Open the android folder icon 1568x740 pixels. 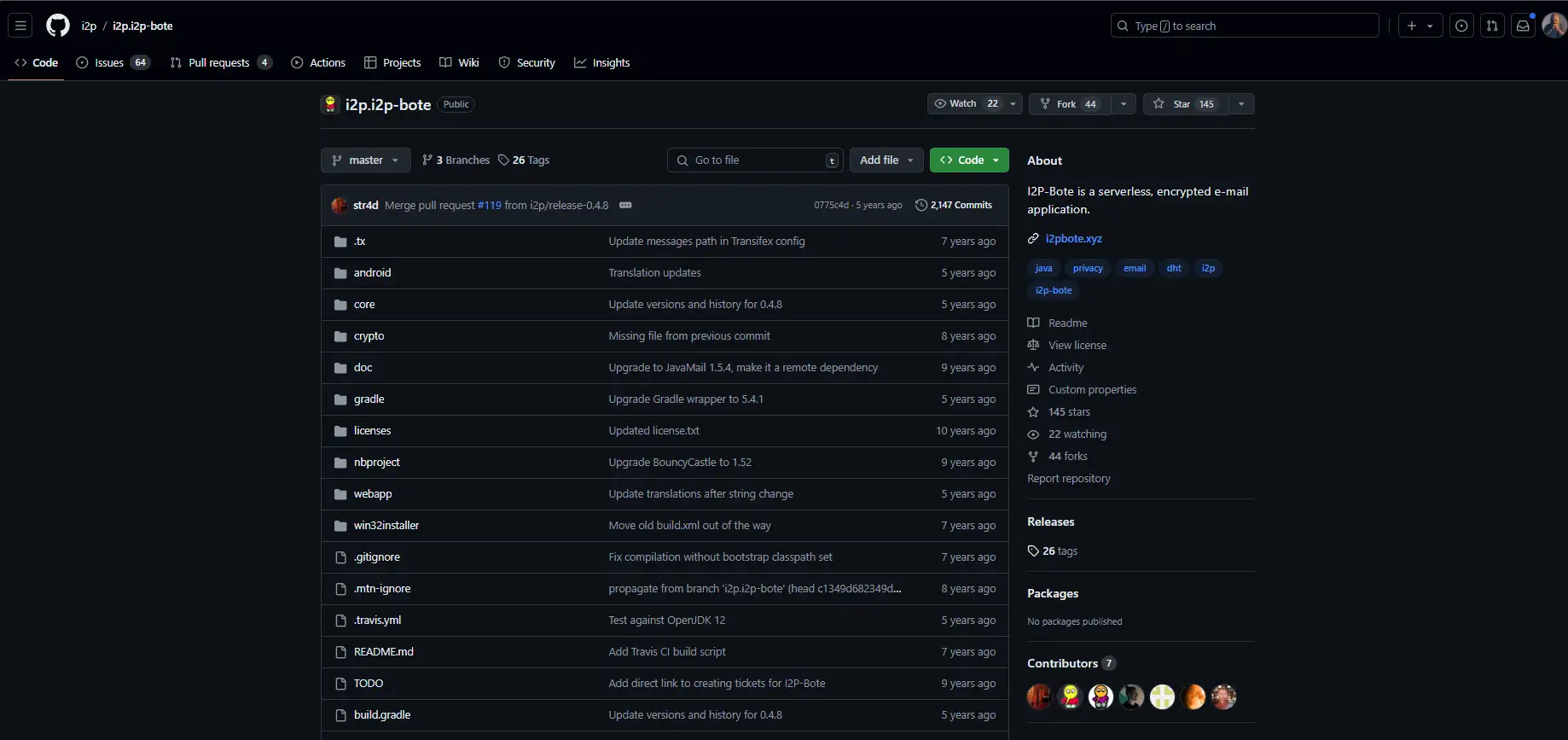click(340, 273)
